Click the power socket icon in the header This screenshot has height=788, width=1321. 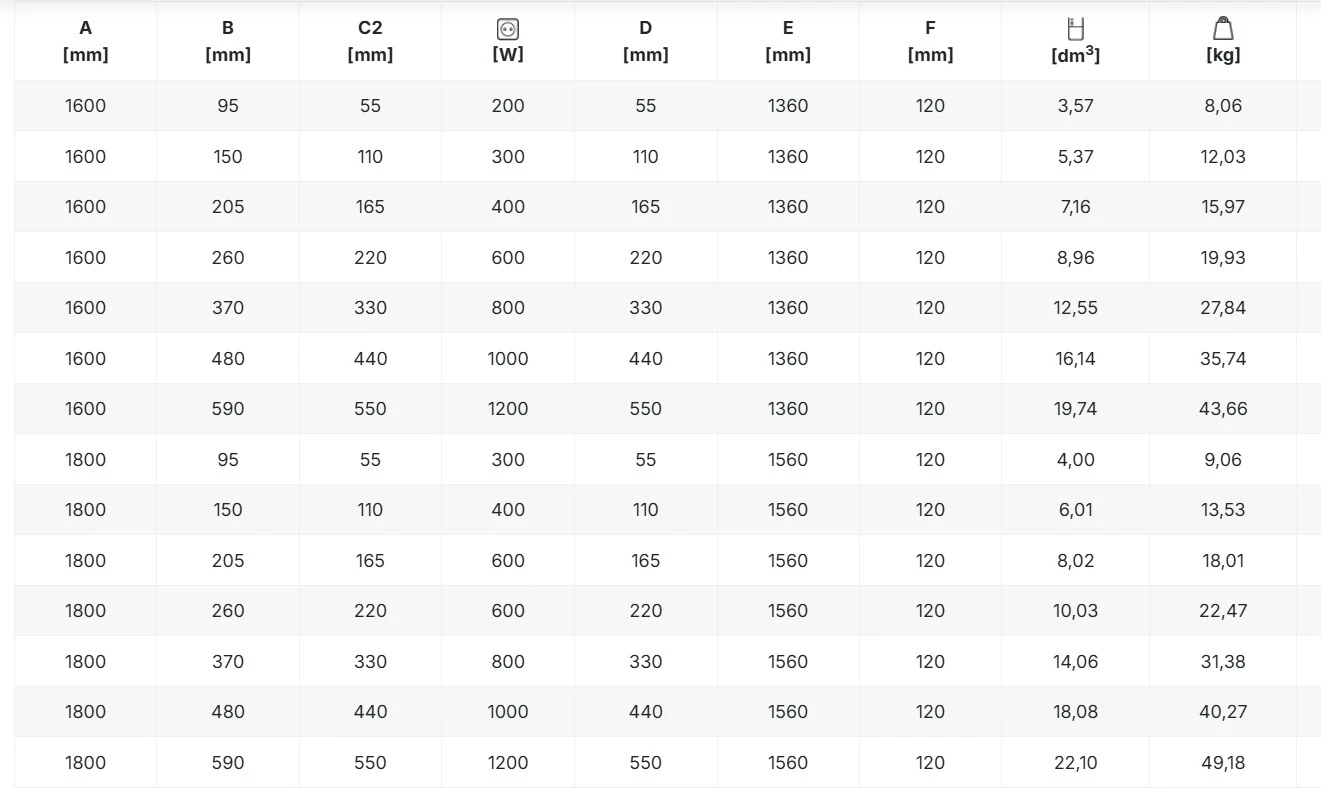point(508,30)
